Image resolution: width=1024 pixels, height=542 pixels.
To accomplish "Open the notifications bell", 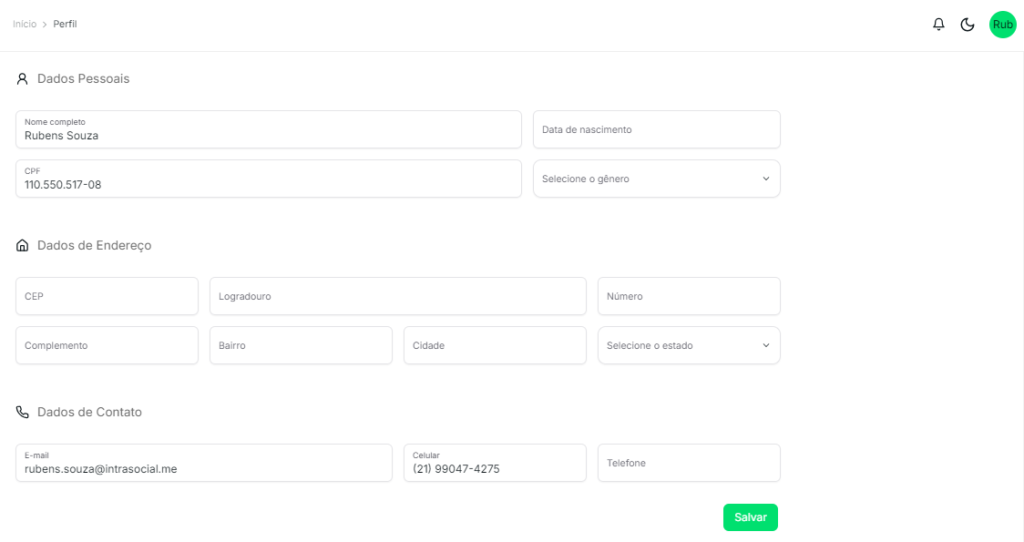I will coord(938,24).
